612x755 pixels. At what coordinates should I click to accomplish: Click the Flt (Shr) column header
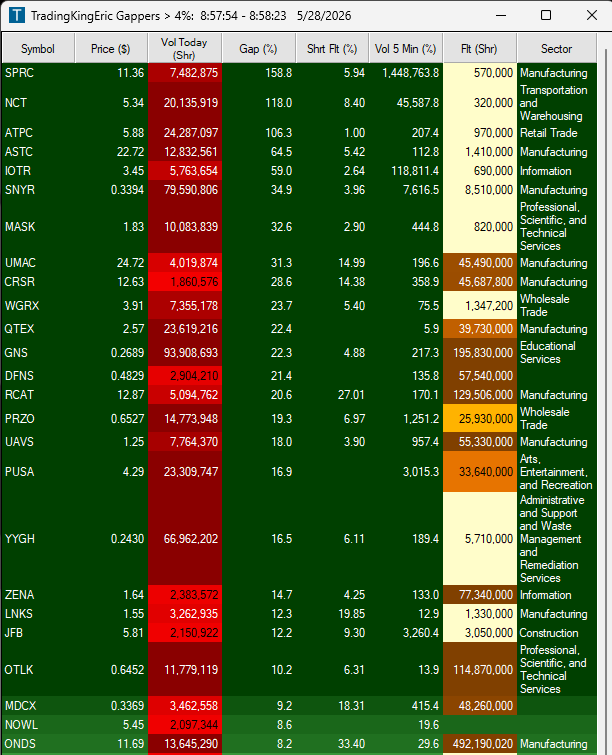click(479, 49)
